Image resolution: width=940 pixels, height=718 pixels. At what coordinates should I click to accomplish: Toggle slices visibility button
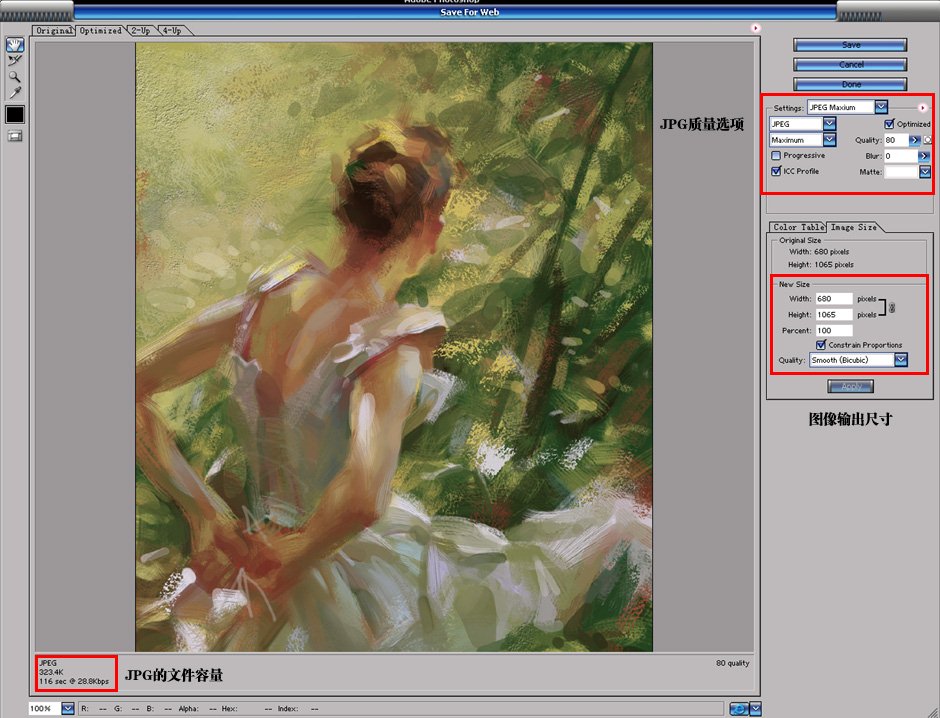[14, 136]
